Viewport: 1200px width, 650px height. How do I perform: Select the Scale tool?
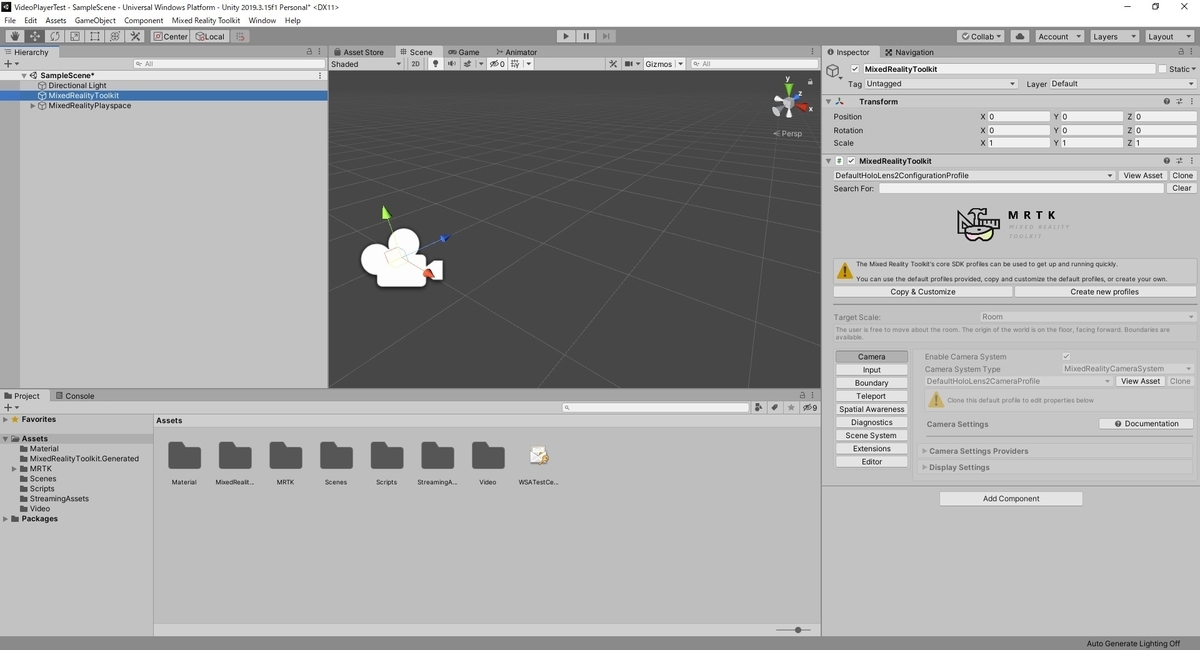(x=74, y=36)
